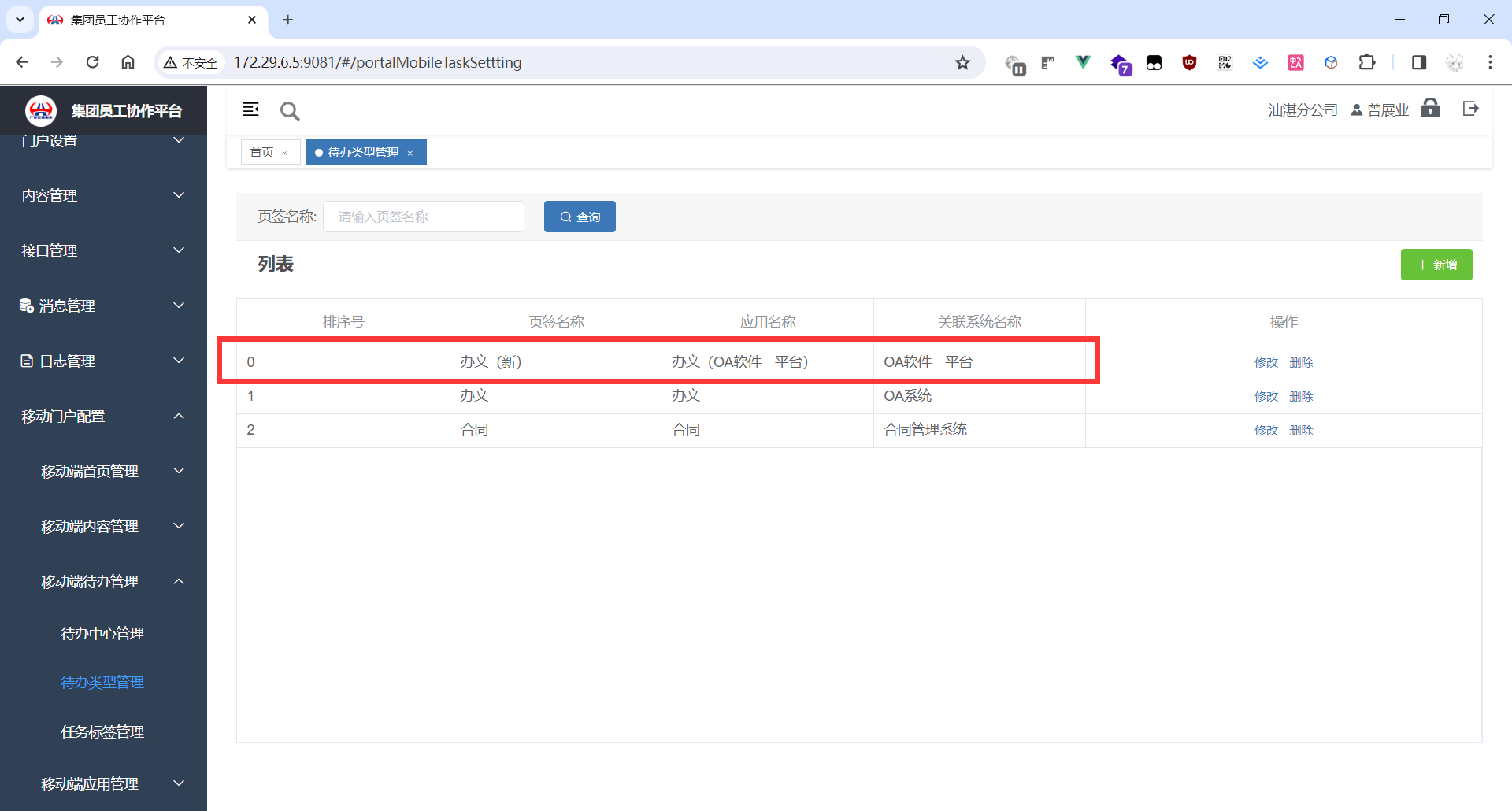
Task: Click 修改 for the 合同 row
Action: point(1266,430)
